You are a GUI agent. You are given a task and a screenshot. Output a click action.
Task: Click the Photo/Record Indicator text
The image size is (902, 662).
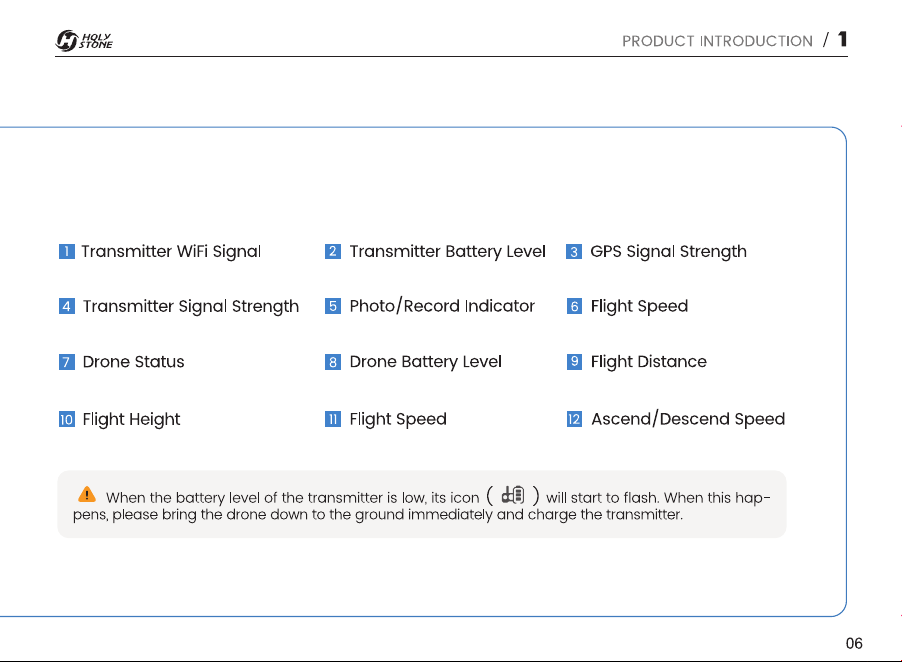pyautogui.click(x=442, y=306)
